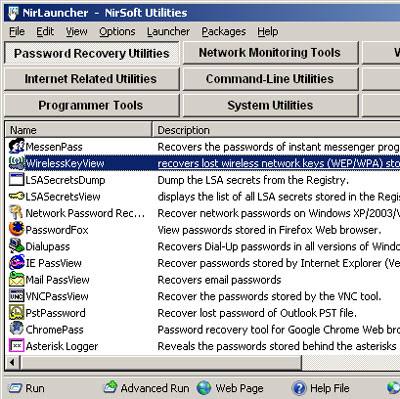This screenshot has width=400, height=399.
Task: Click the Mail PassView envelope icon
Action: (17, 279)
